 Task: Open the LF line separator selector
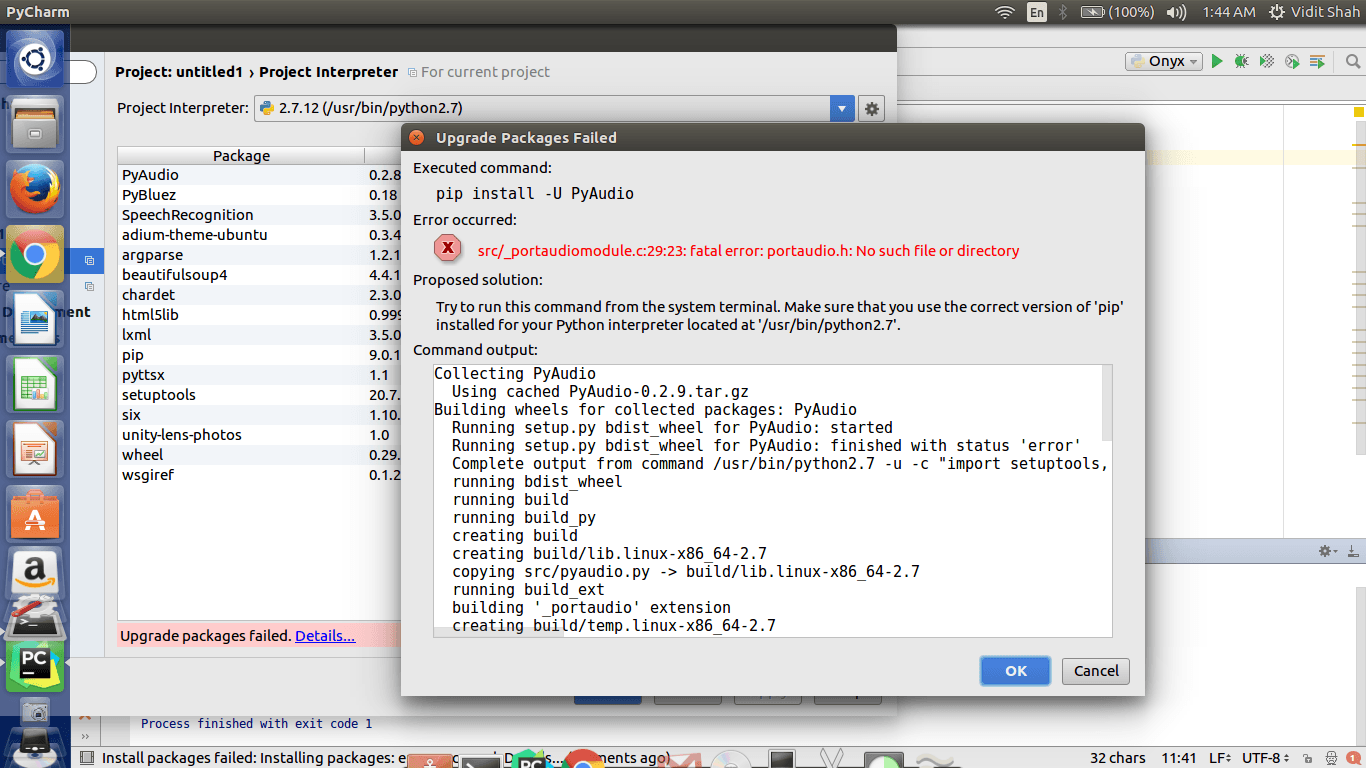click(1219, 758)
